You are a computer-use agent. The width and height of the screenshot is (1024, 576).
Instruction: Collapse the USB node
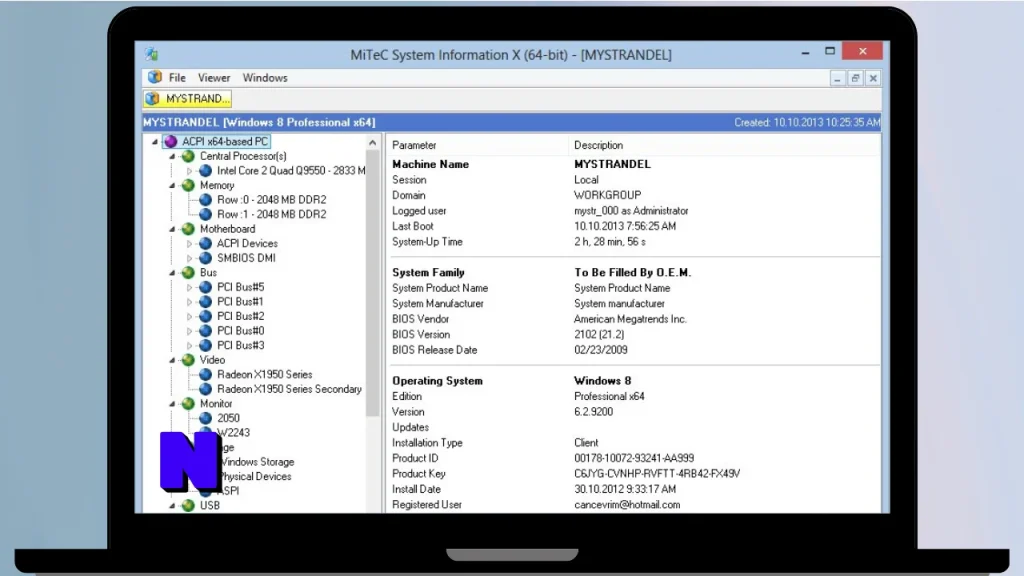click(x=172, y=505)
